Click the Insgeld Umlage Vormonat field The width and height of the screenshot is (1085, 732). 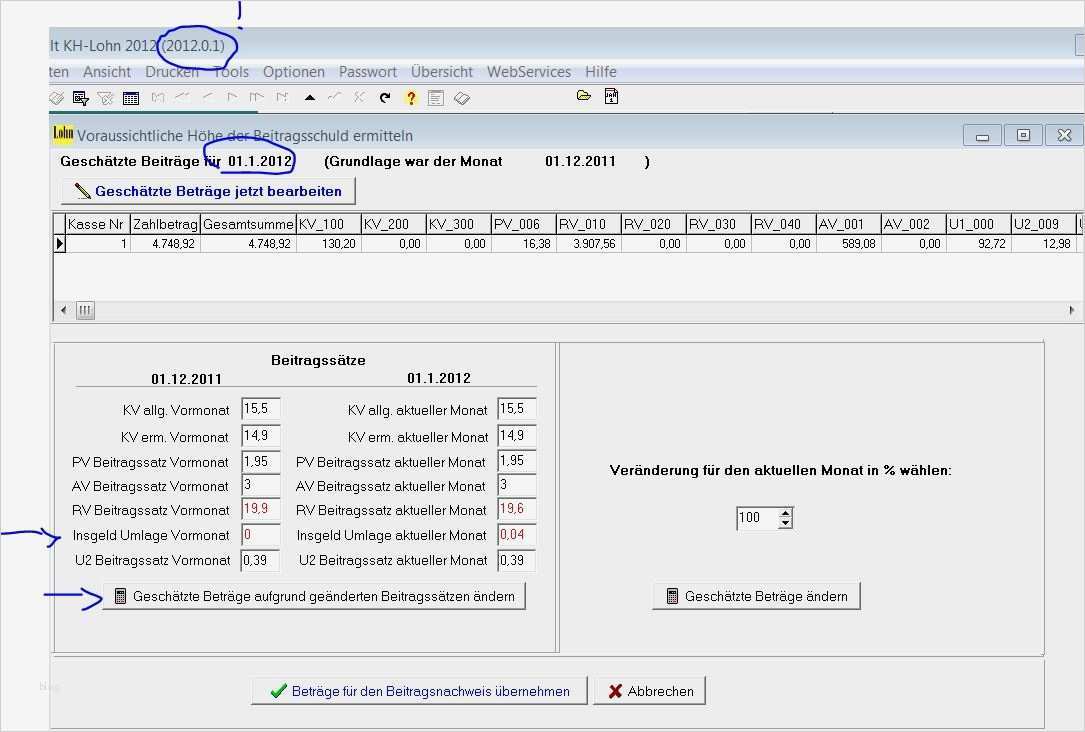click(261, 535)
